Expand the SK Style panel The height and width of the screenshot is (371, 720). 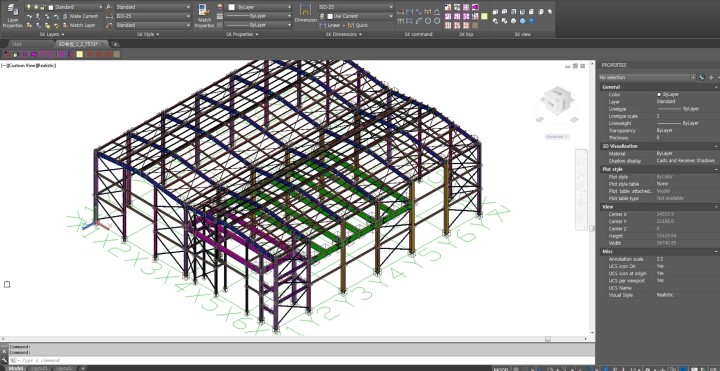tap(148, 34)
